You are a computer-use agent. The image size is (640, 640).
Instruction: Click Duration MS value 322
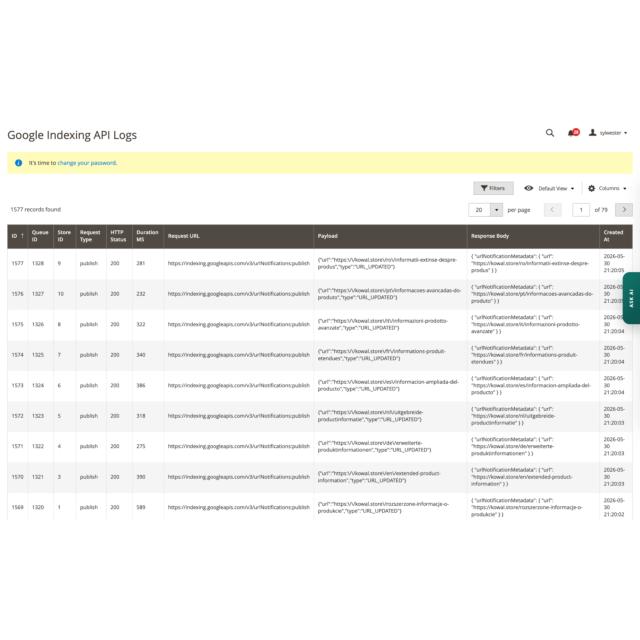[141, 324]
